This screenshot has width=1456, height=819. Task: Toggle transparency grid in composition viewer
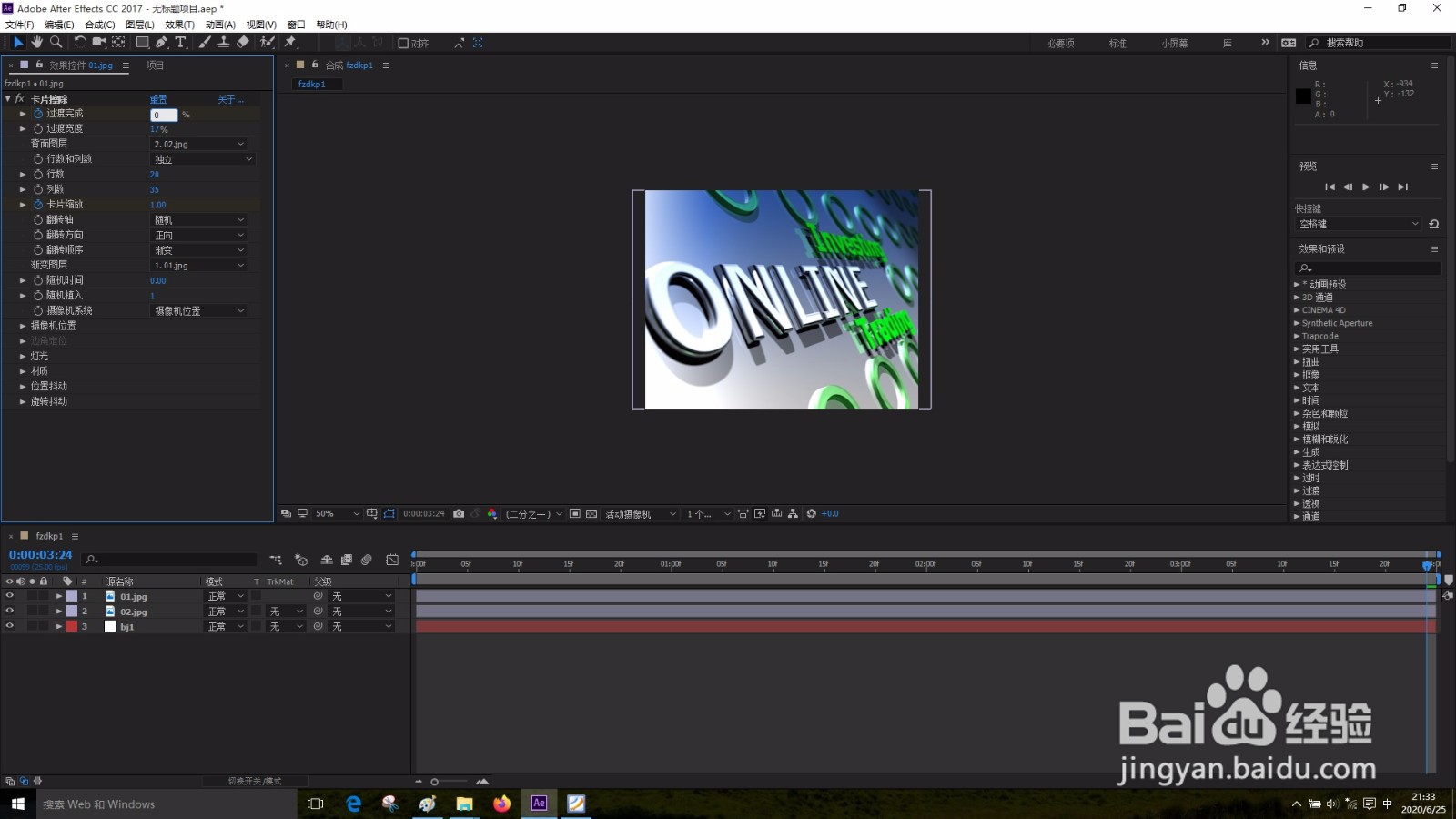[591, 514]
